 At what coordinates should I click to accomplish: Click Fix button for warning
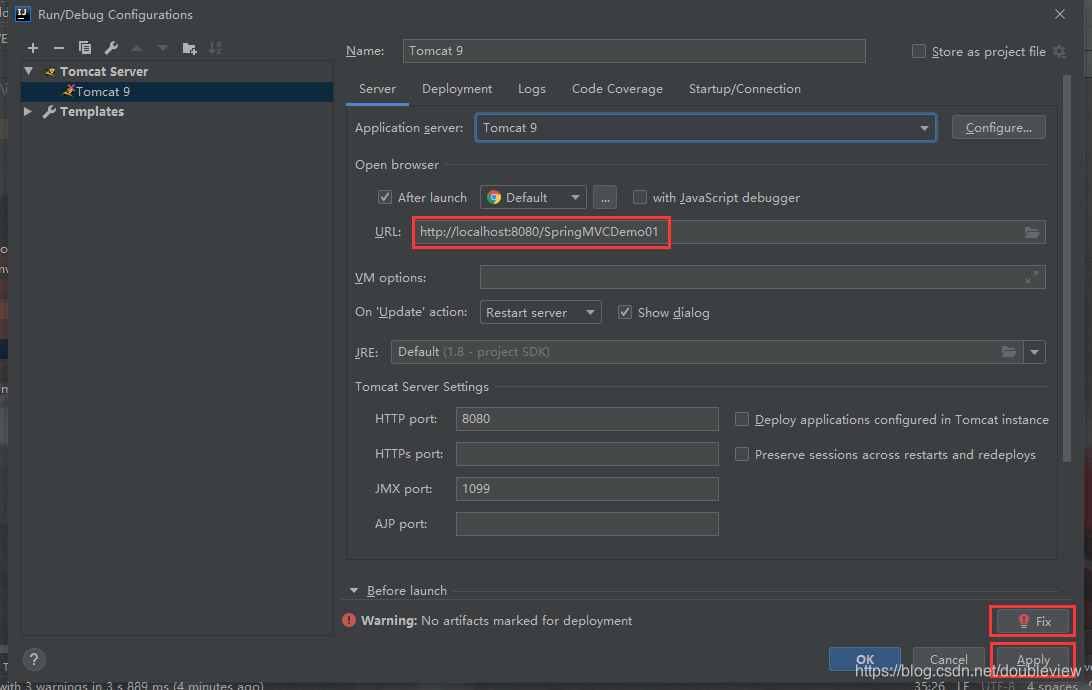1033,621
